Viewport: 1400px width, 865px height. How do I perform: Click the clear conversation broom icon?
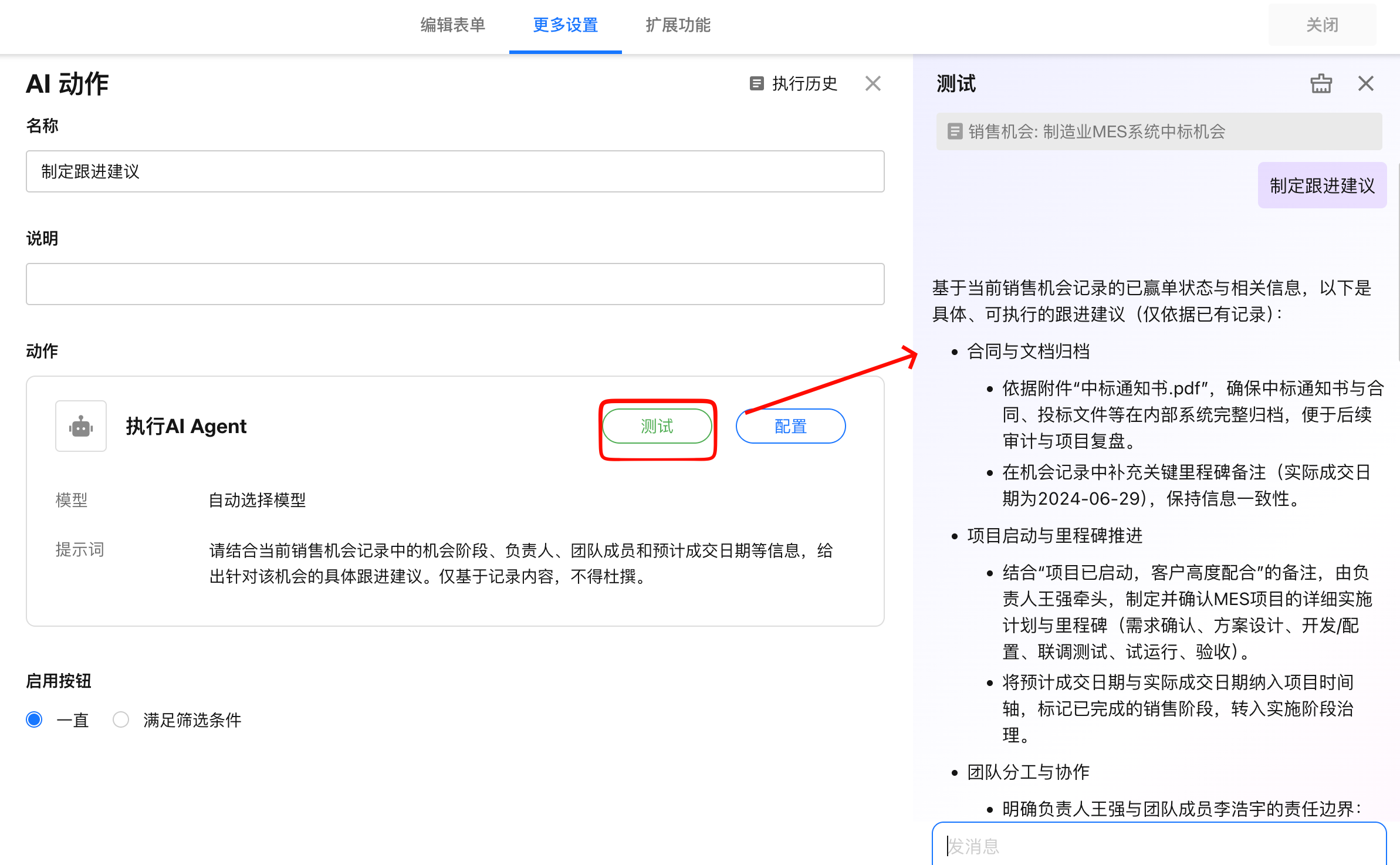click(1321, 83)
